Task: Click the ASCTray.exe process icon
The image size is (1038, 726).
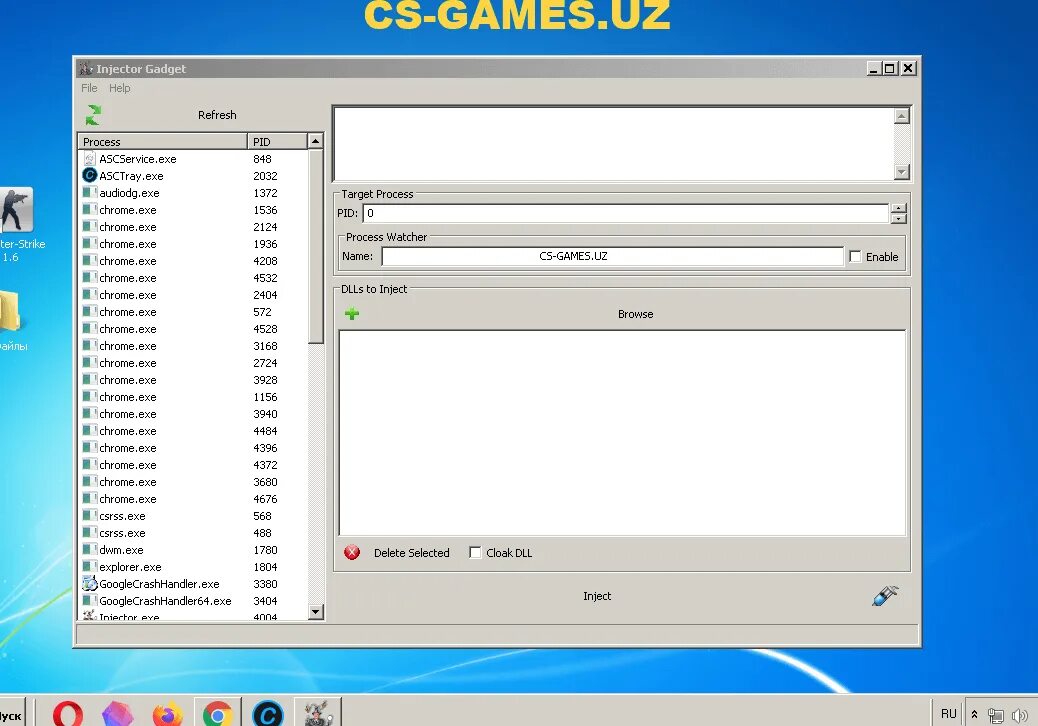Action: tap(89, 175)
